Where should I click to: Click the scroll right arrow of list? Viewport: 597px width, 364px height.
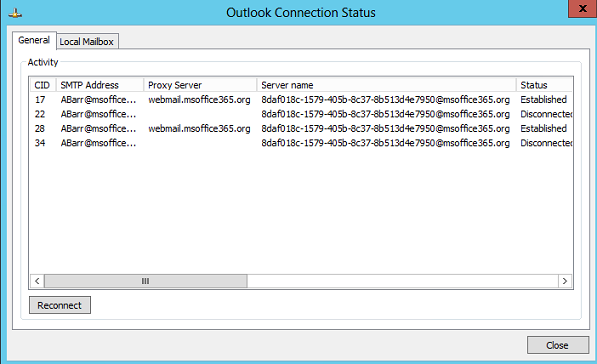click(565, 281)
